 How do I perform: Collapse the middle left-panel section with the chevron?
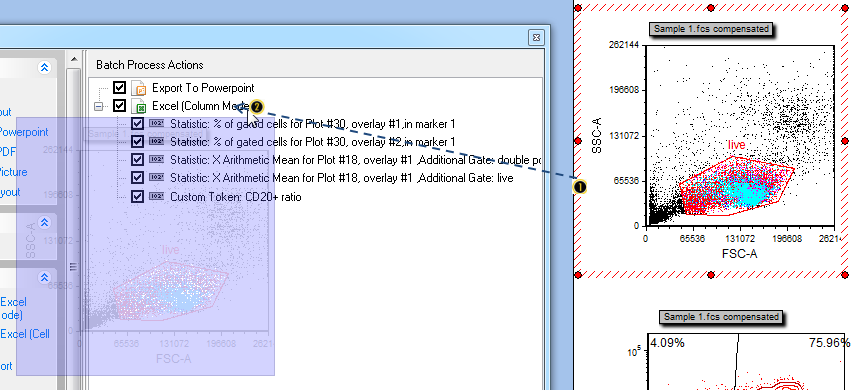[x=45, y=222]
